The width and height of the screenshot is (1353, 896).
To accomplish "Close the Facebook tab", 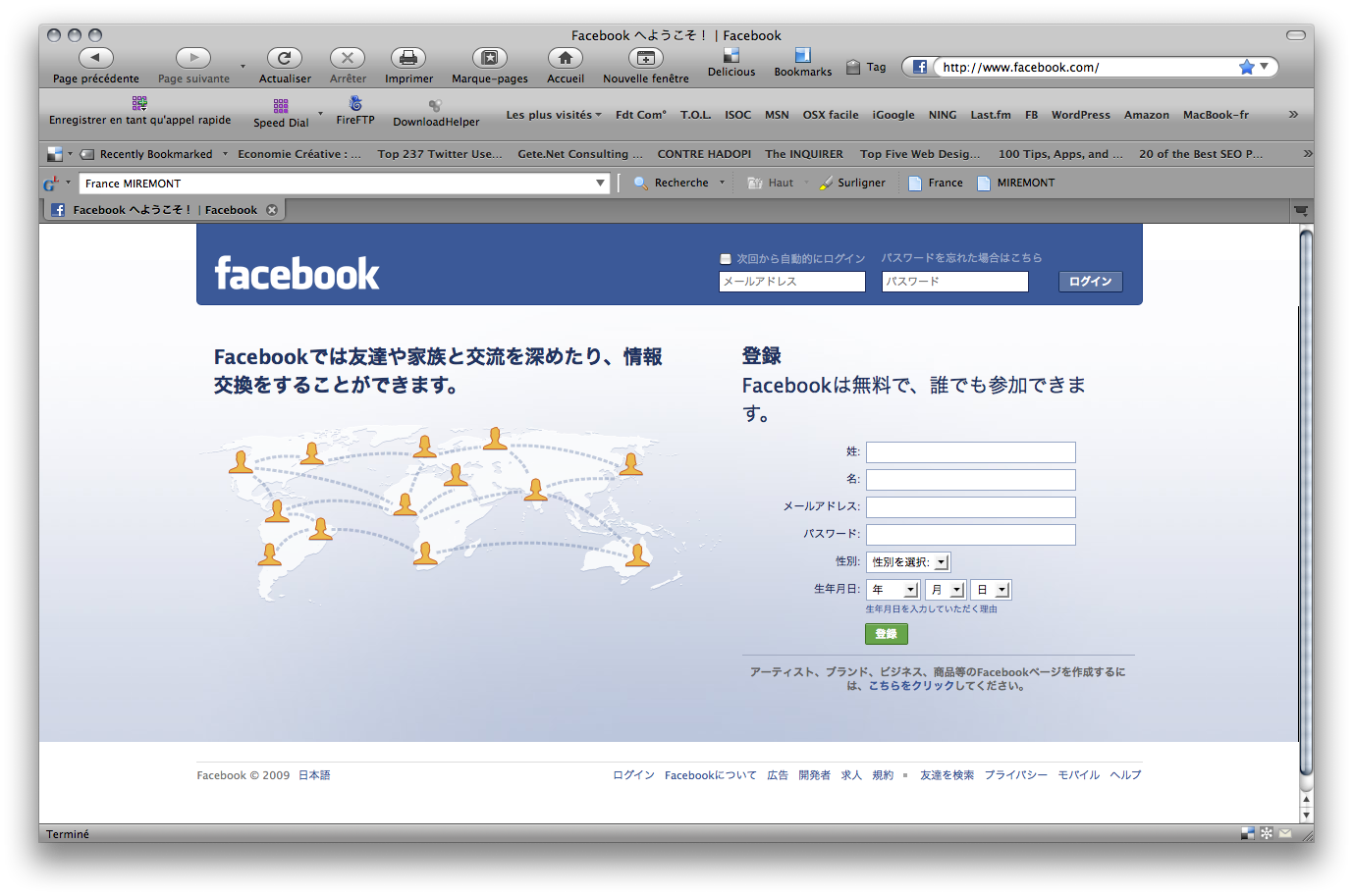I will 272,210.
